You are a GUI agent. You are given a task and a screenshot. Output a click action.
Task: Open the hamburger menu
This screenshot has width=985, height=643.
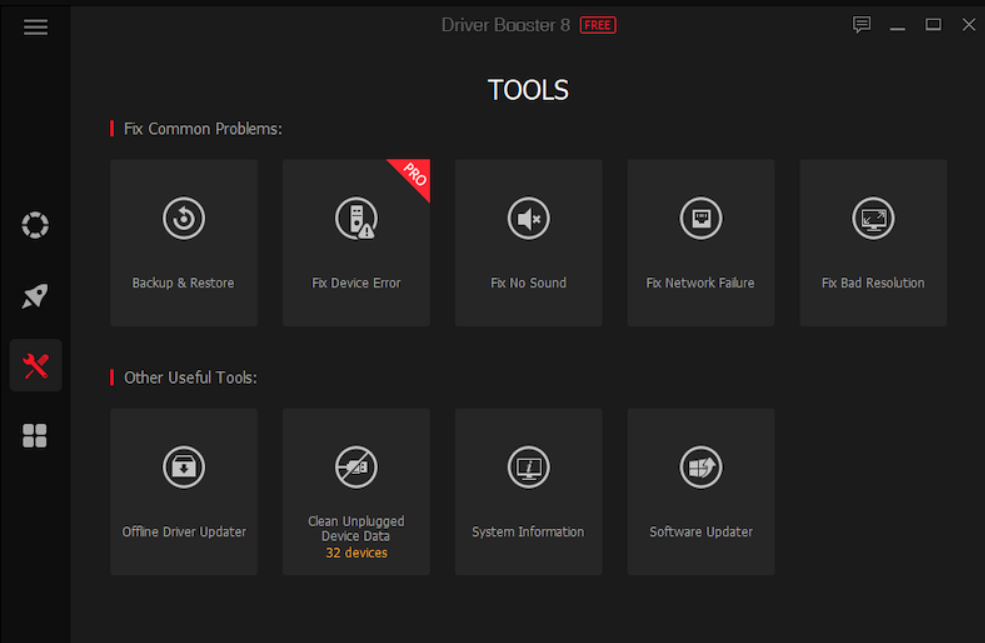36,27
